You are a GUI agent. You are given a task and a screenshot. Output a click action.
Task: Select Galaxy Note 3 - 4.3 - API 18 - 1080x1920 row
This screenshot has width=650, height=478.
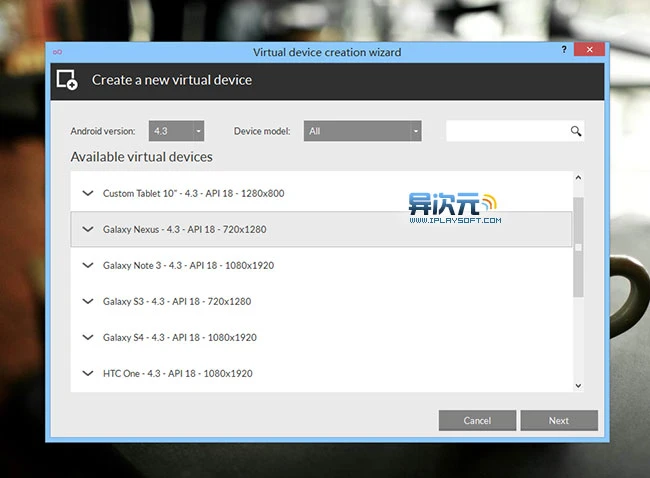point(188,265)
